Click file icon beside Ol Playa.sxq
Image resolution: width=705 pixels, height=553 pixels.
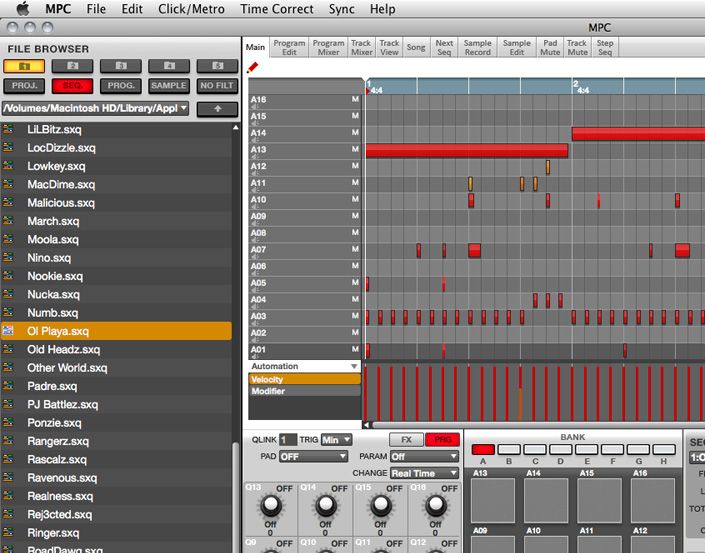point(8,331)
